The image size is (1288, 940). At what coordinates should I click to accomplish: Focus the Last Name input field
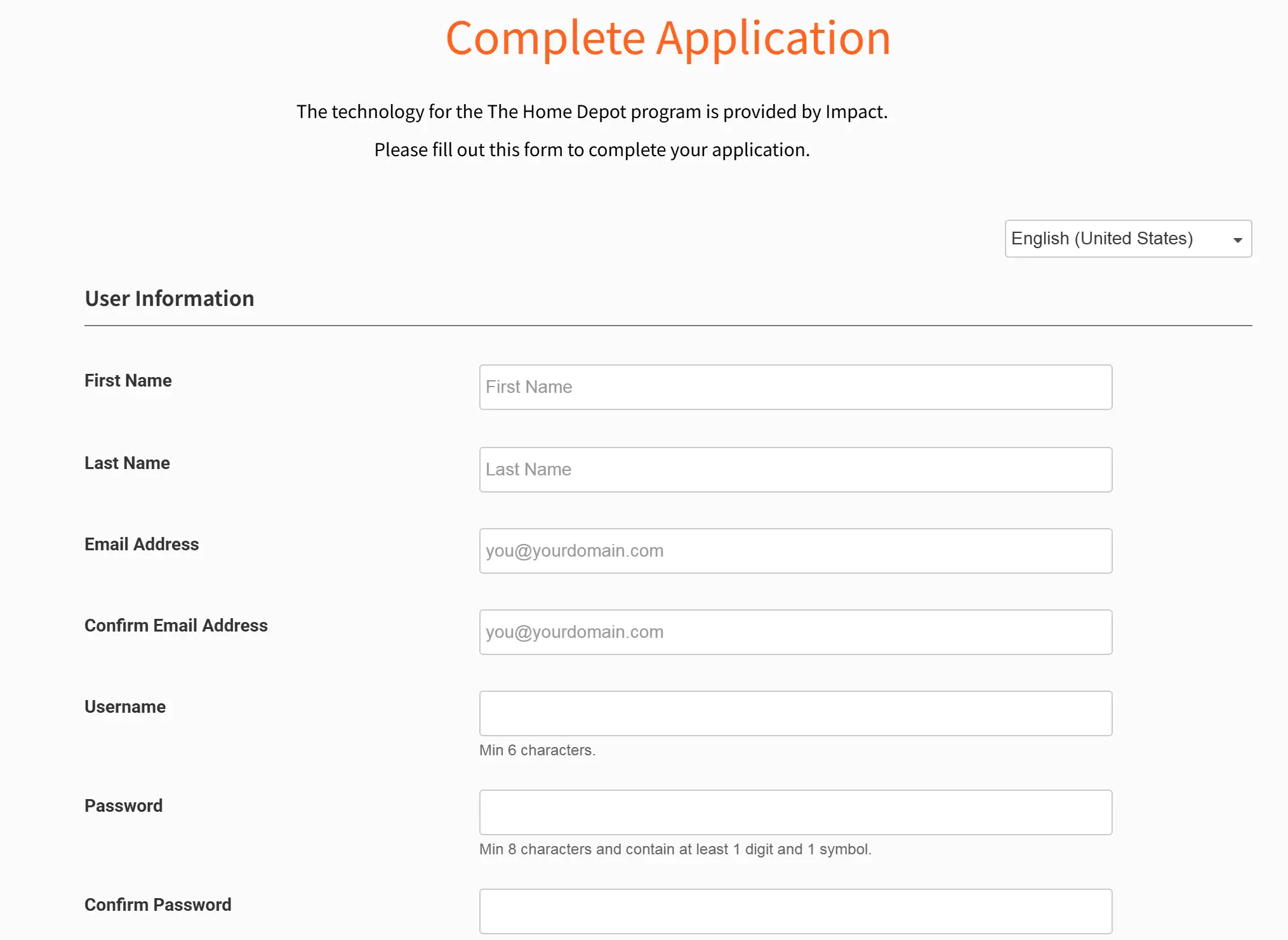coord(795,470)
